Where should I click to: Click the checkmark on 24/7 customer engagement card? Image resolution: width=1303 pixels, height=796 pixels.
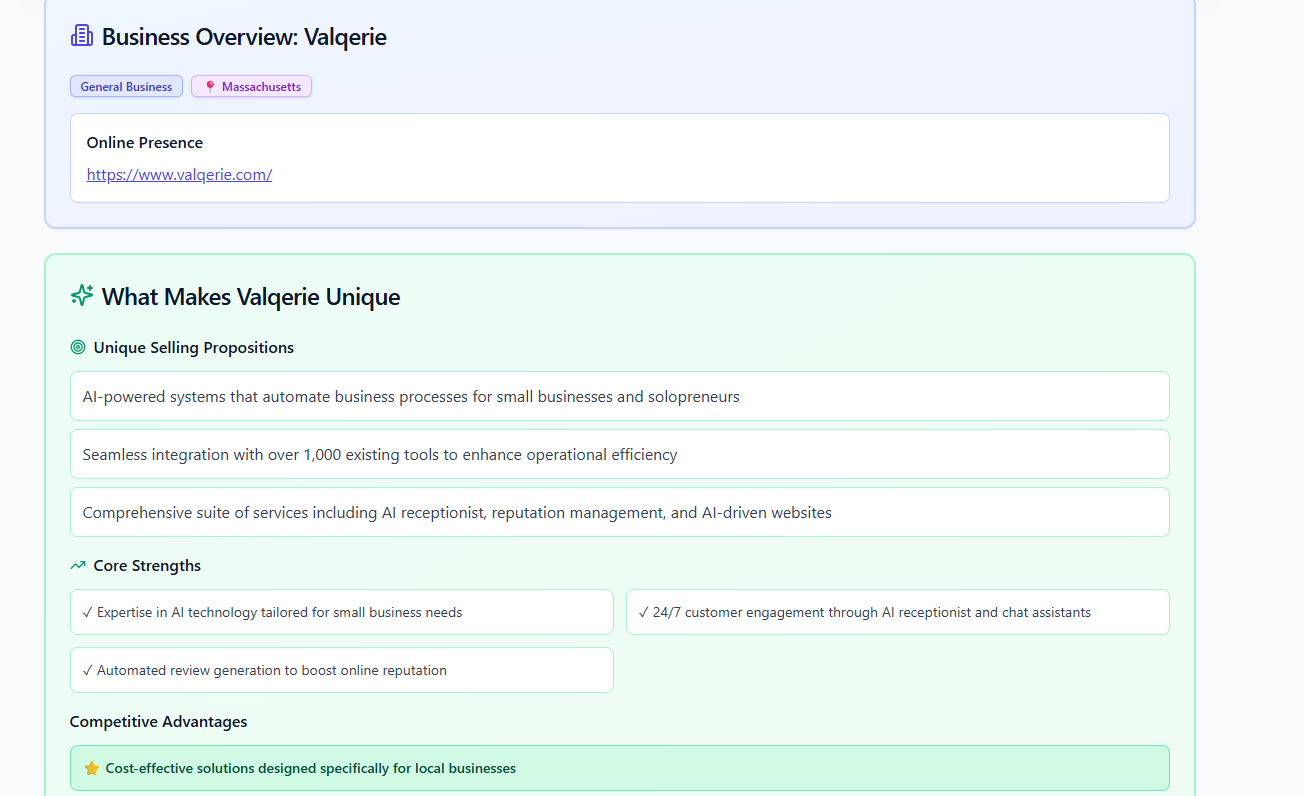point(643,612)
